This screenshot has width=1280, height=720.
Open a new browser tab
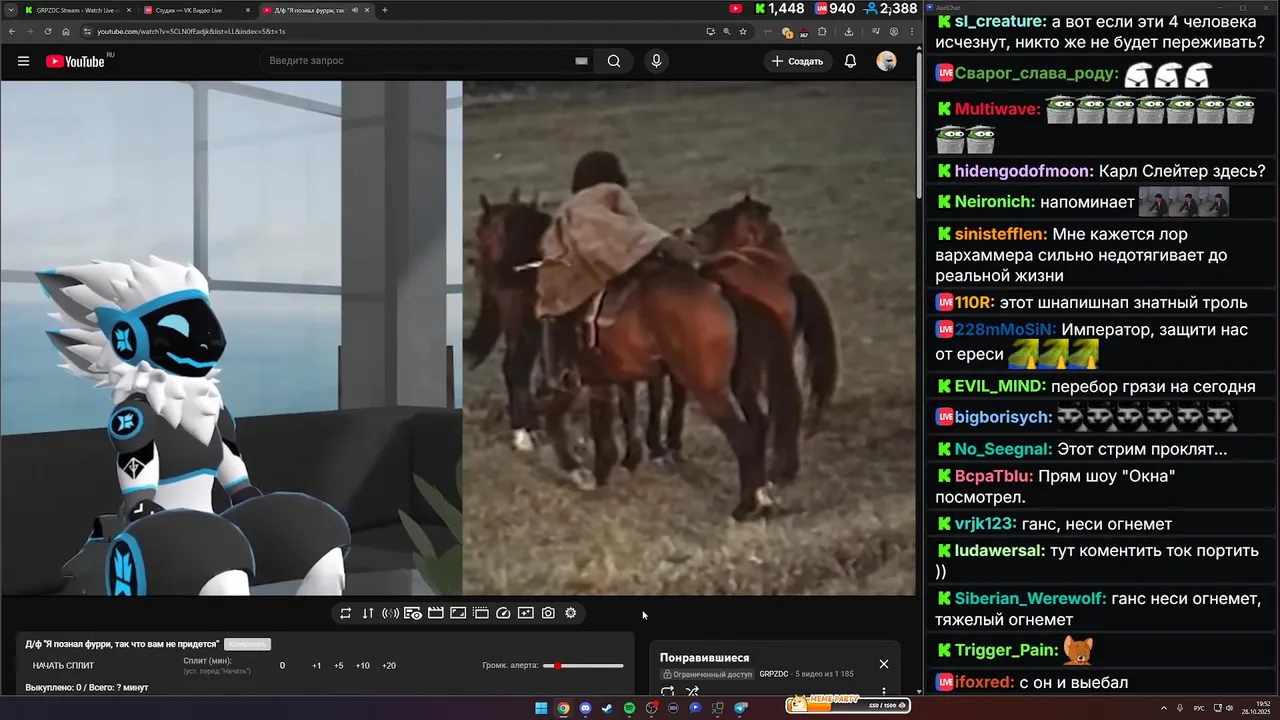click(385, 10)
